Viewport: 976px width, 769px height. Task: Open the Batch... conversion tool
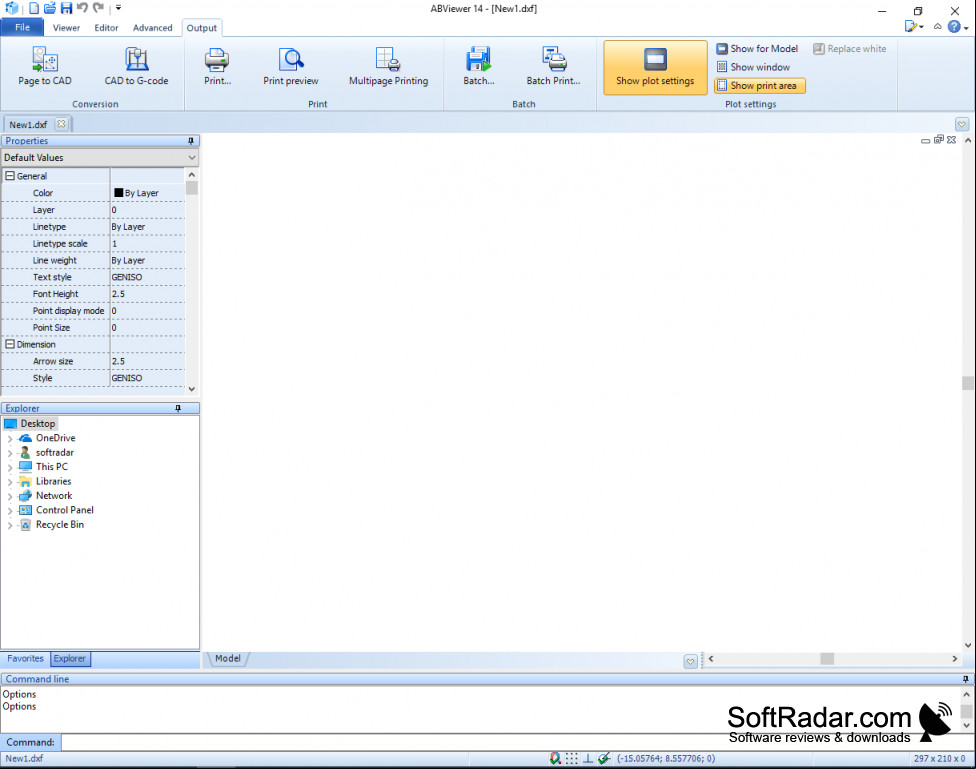(x=479, y=66)
